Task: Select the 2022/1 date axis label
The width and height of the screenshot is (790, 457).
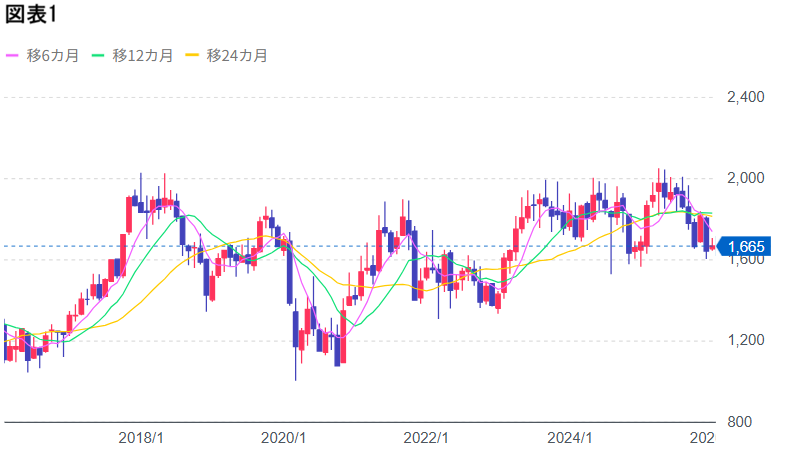Action: [x=426, y=438]
